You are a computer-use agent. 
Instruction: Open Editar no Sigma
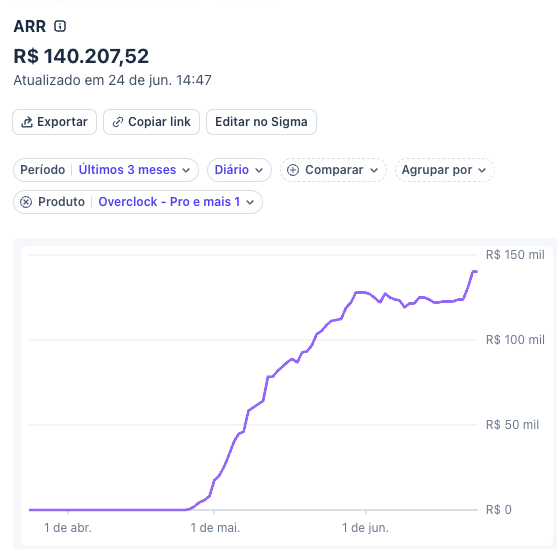point(261,122)
